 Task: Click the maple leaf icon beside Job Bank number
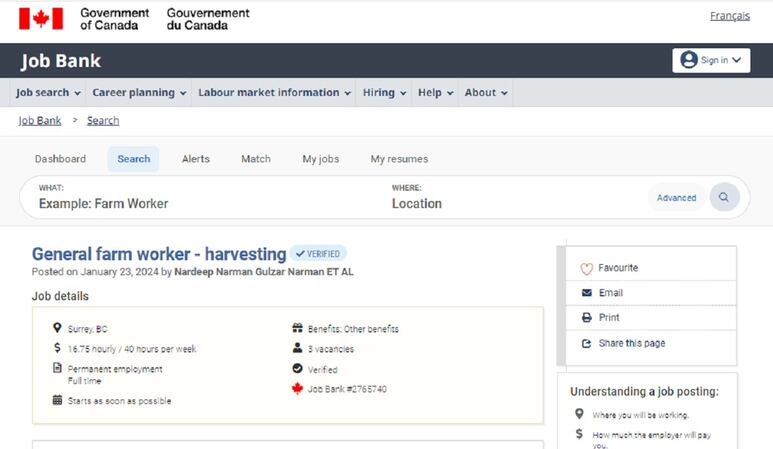coord(297,388)
